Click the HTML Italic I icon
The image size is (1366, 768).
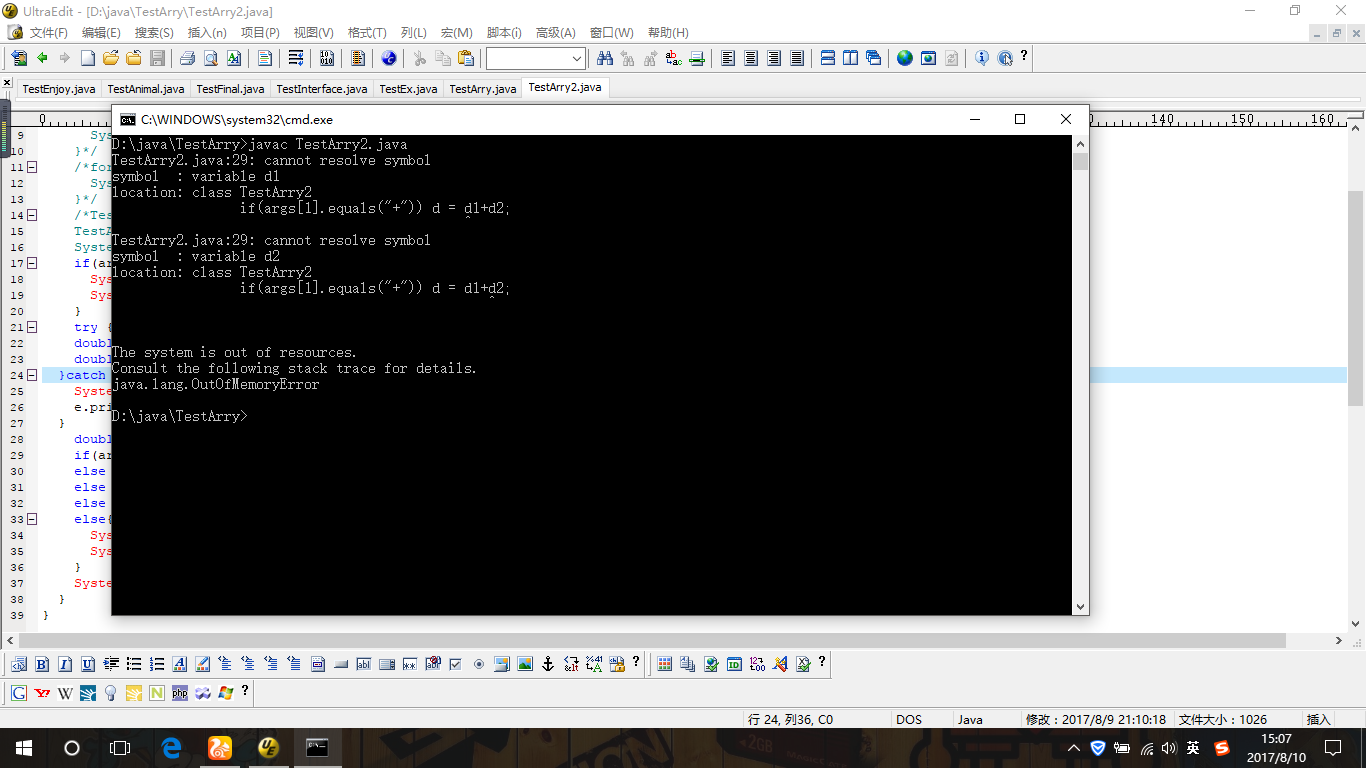click(x=65, y=663)
